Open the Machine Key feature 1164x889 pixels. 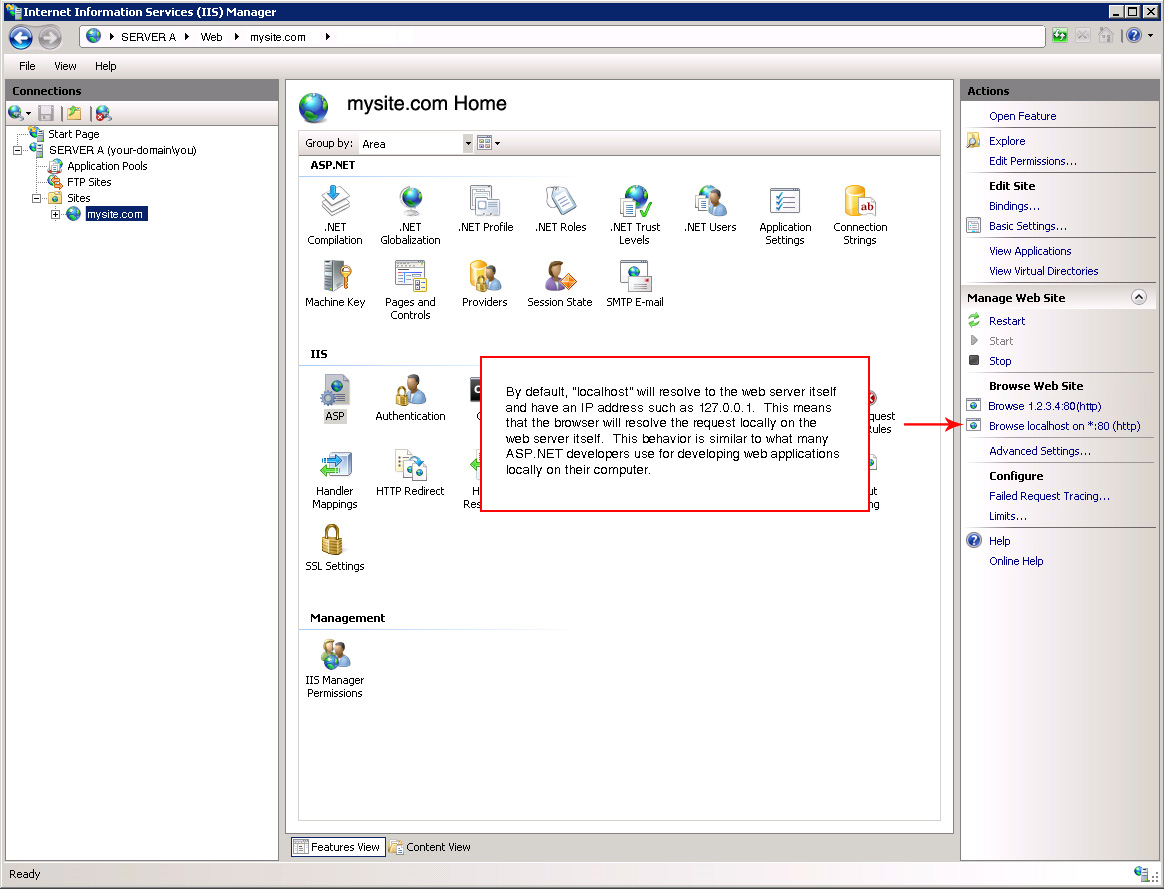point(335,283)
